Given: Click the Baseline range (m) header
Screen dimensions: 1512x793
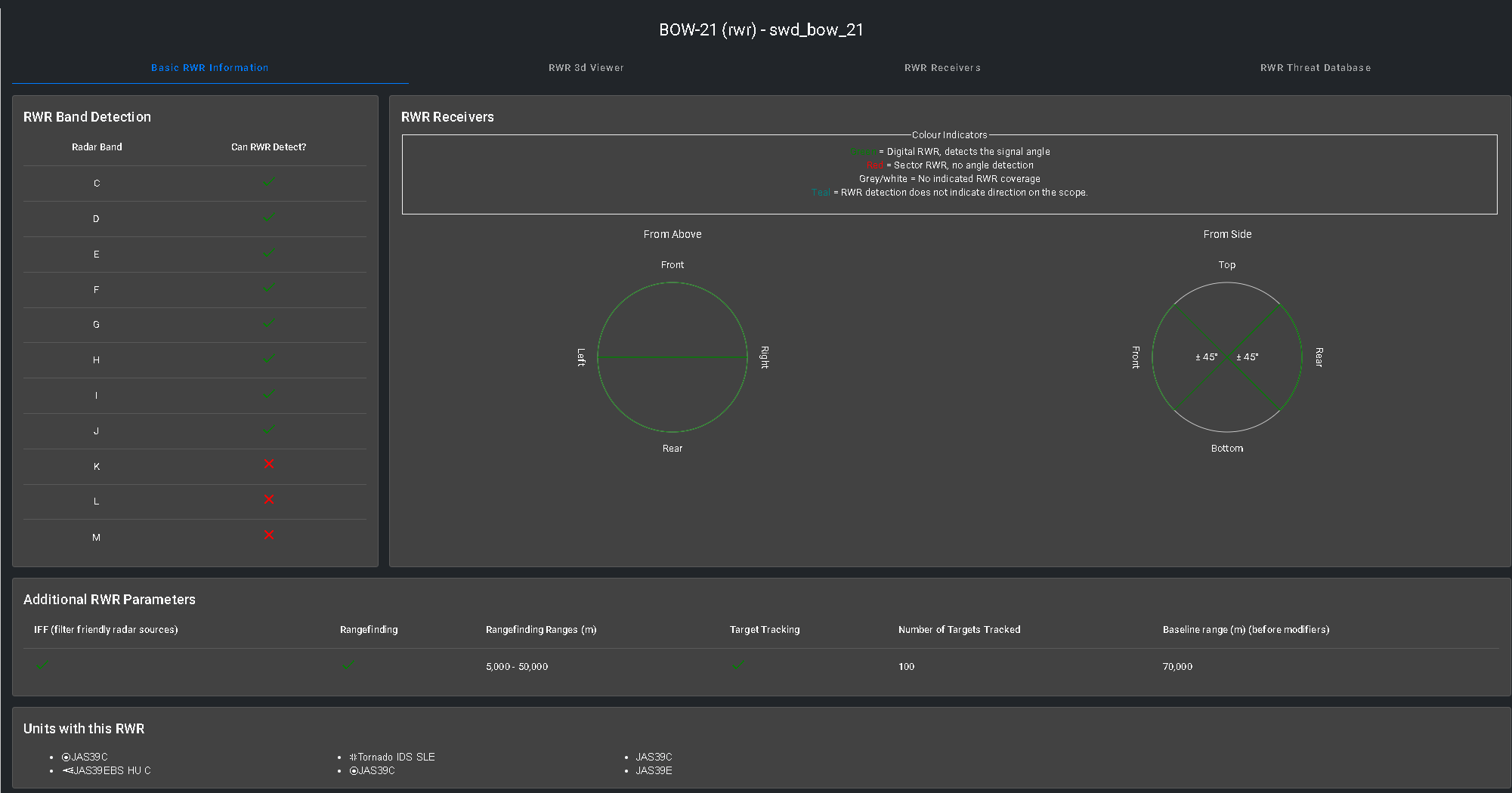Looking at the screenshot, I should [x=1246, y=630].
